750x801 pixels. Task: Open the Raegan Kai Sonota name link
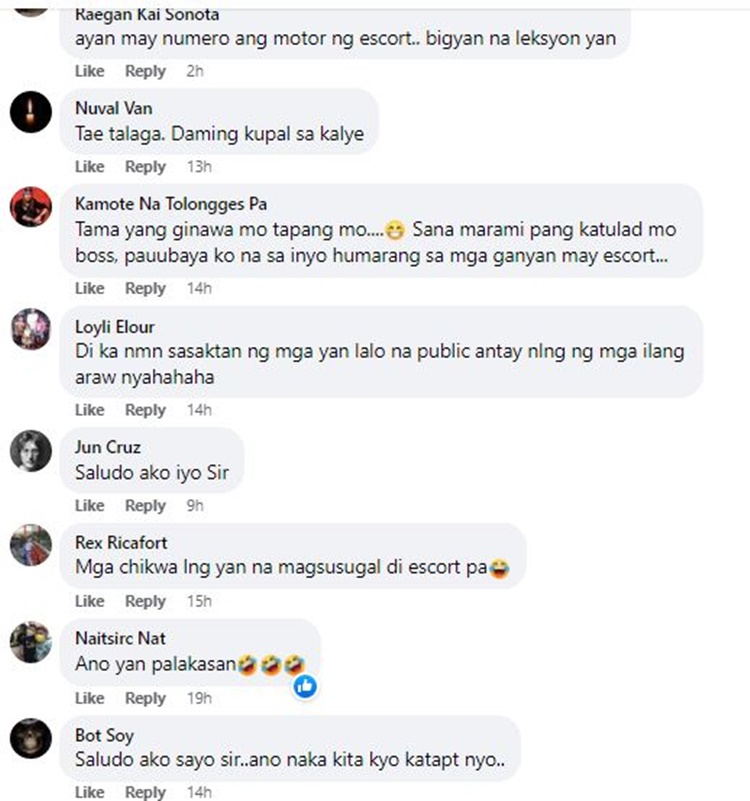pyautogui.click(x=147, y=14)
